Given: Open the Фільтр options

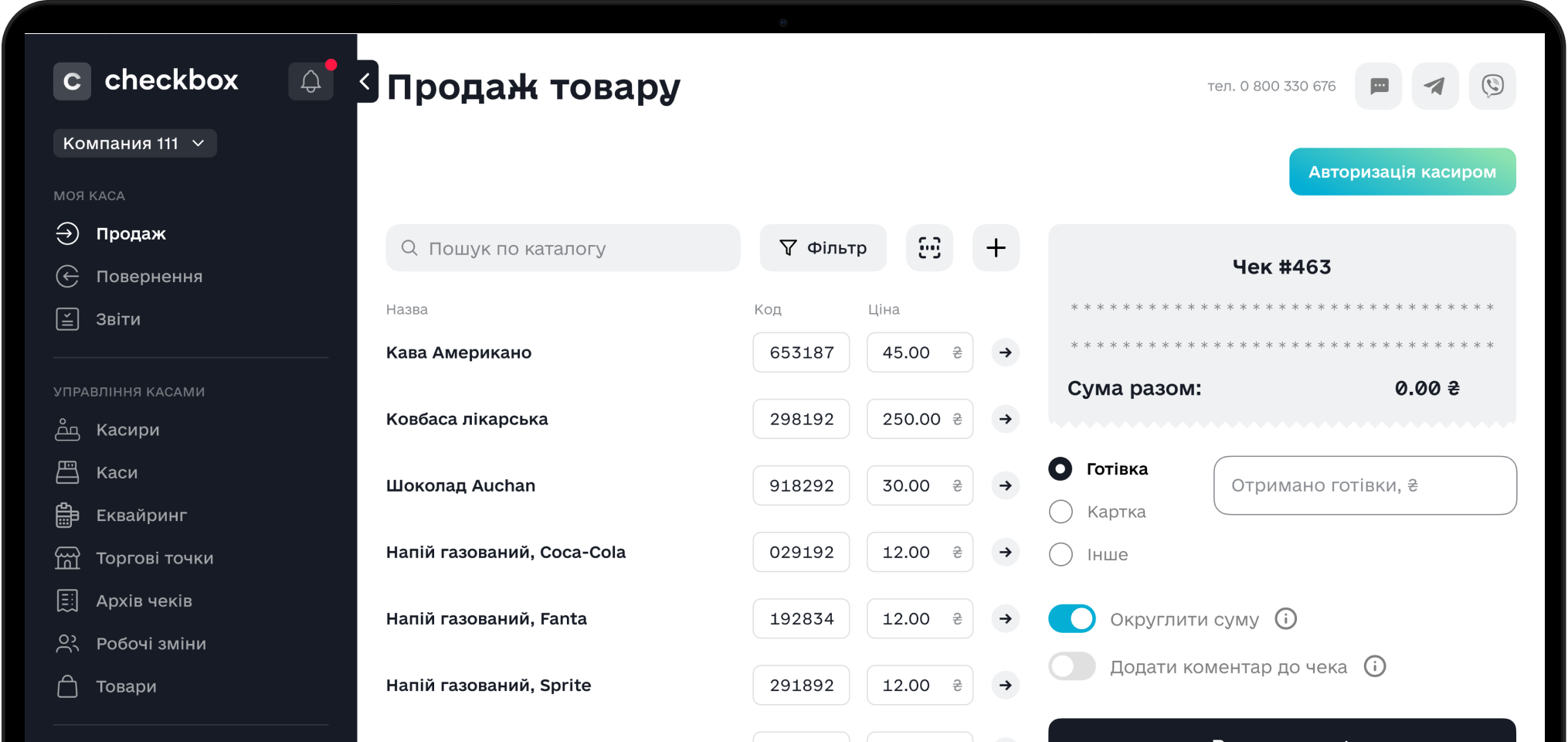Looking at the screenshot, I should pos(823,247).
